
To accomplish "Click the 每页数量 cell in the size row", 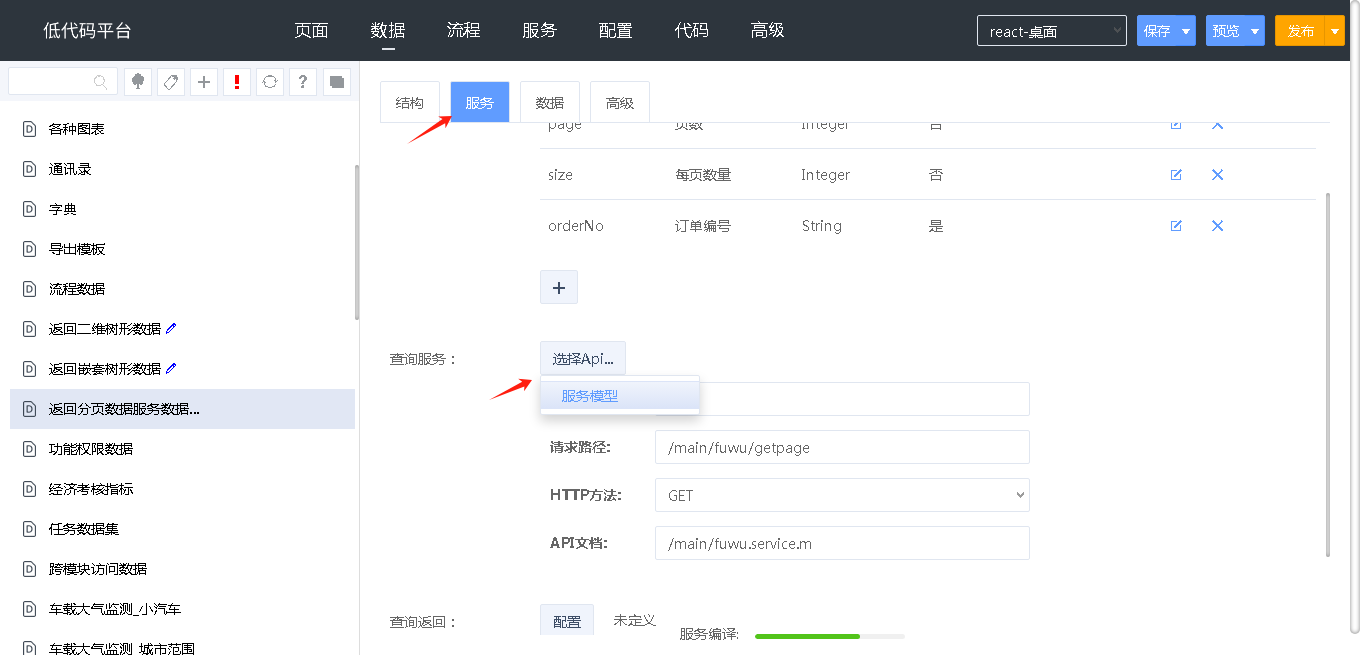I will (x=703, y=175).
